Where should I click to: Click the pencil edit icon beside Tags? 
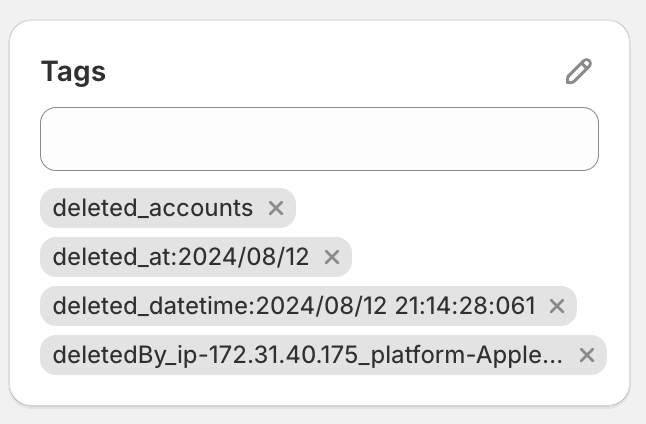(x=579, y=71)
